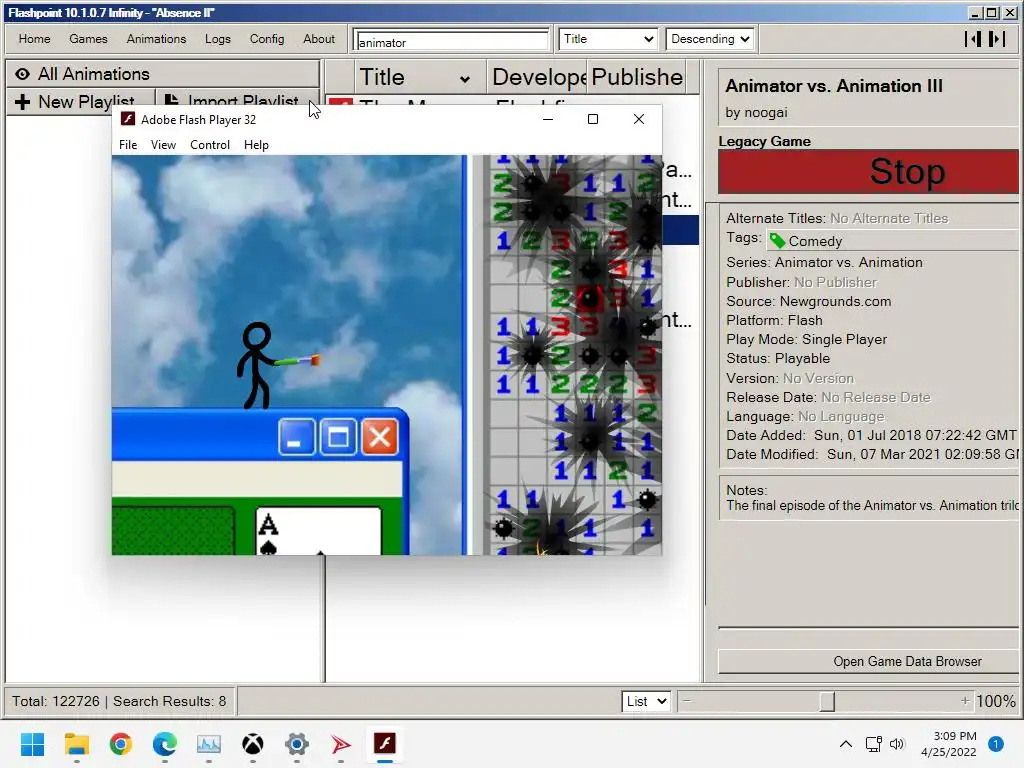Open File menu in Adobe Flash Player
The width and height of the screenshot is (1024, 768).
click(x=128, y=145)
